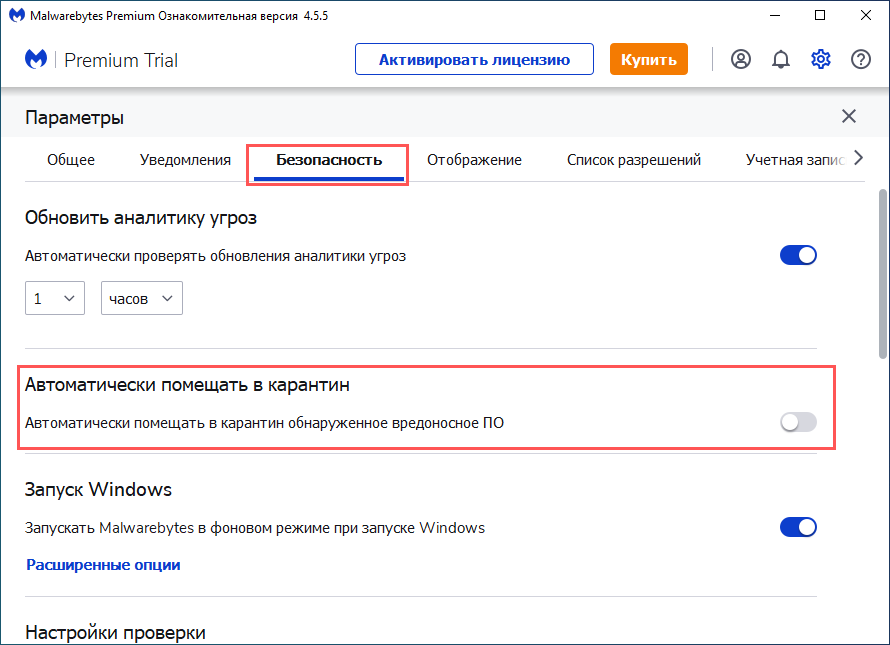This screenshot has height=645, width=890.
Task: Click the orange Купить button
Action: coord(649,59)
